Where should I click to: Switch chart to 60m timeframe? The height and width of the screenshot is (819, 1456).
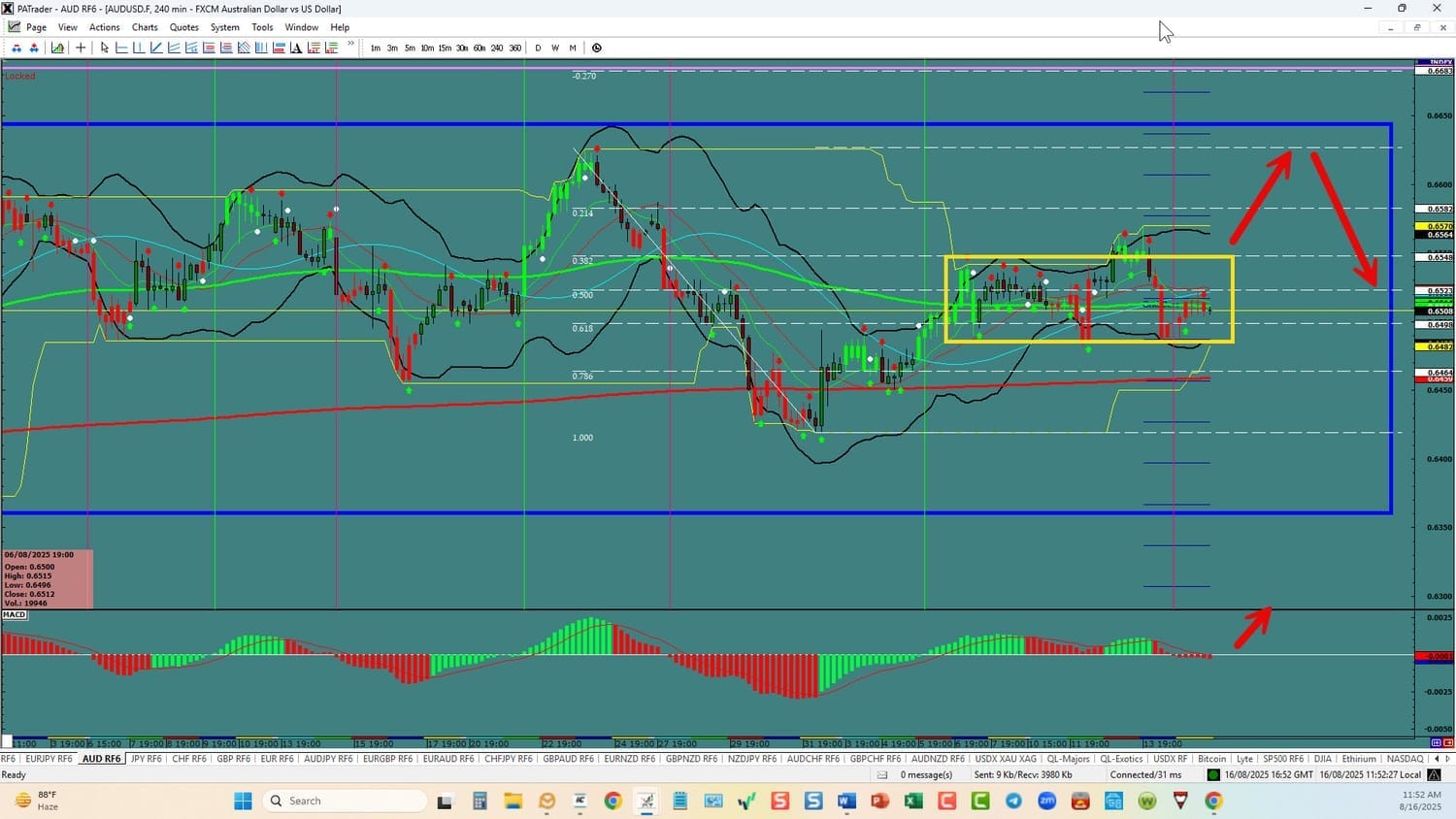480,49
